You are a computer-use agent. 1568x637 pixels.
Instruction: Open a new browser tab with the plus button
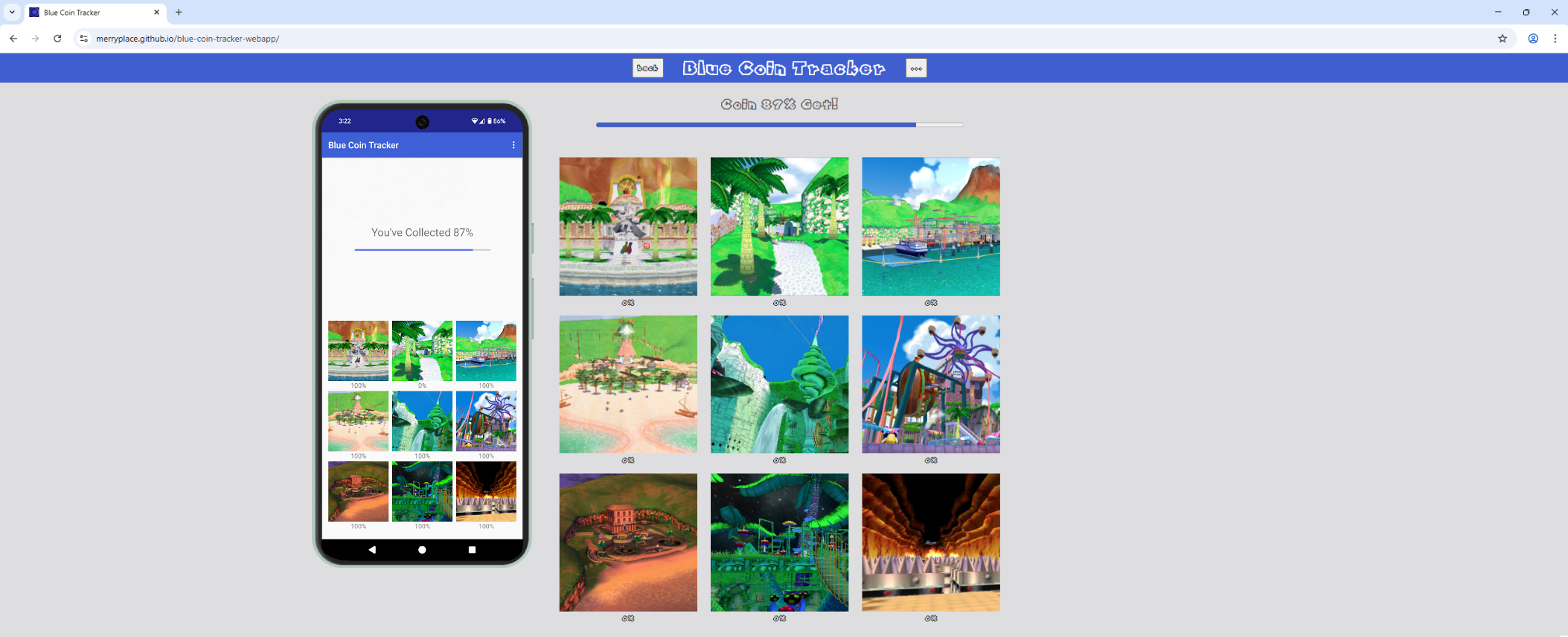[x=179, y=13]
